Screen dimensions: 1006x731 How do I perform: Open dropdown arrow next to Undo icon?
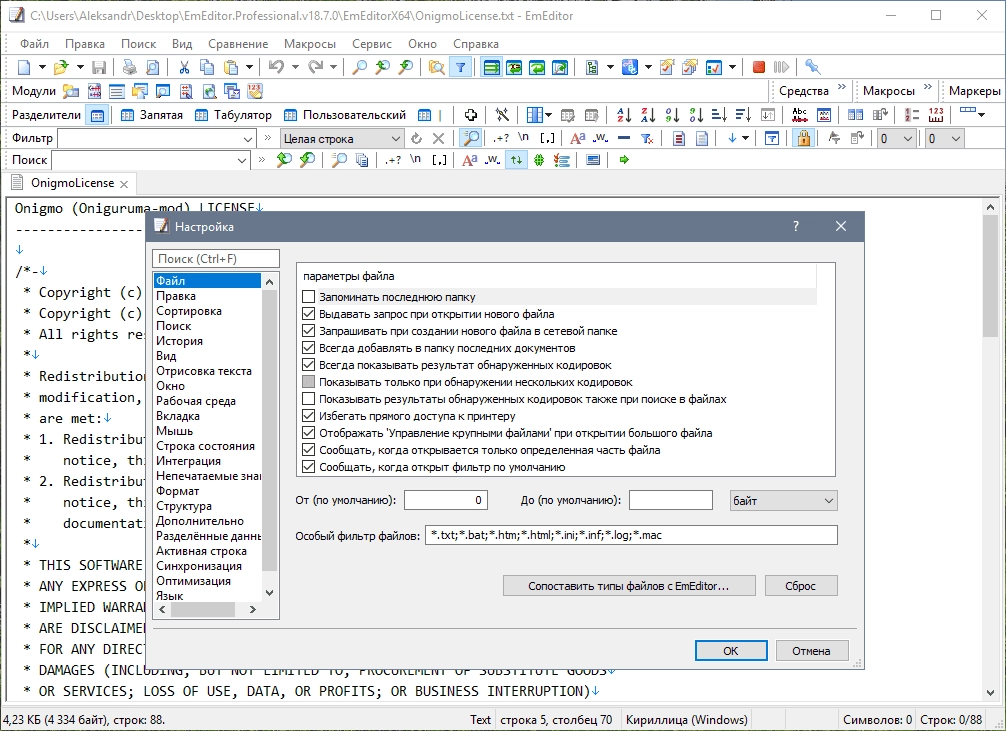(295, 67)
